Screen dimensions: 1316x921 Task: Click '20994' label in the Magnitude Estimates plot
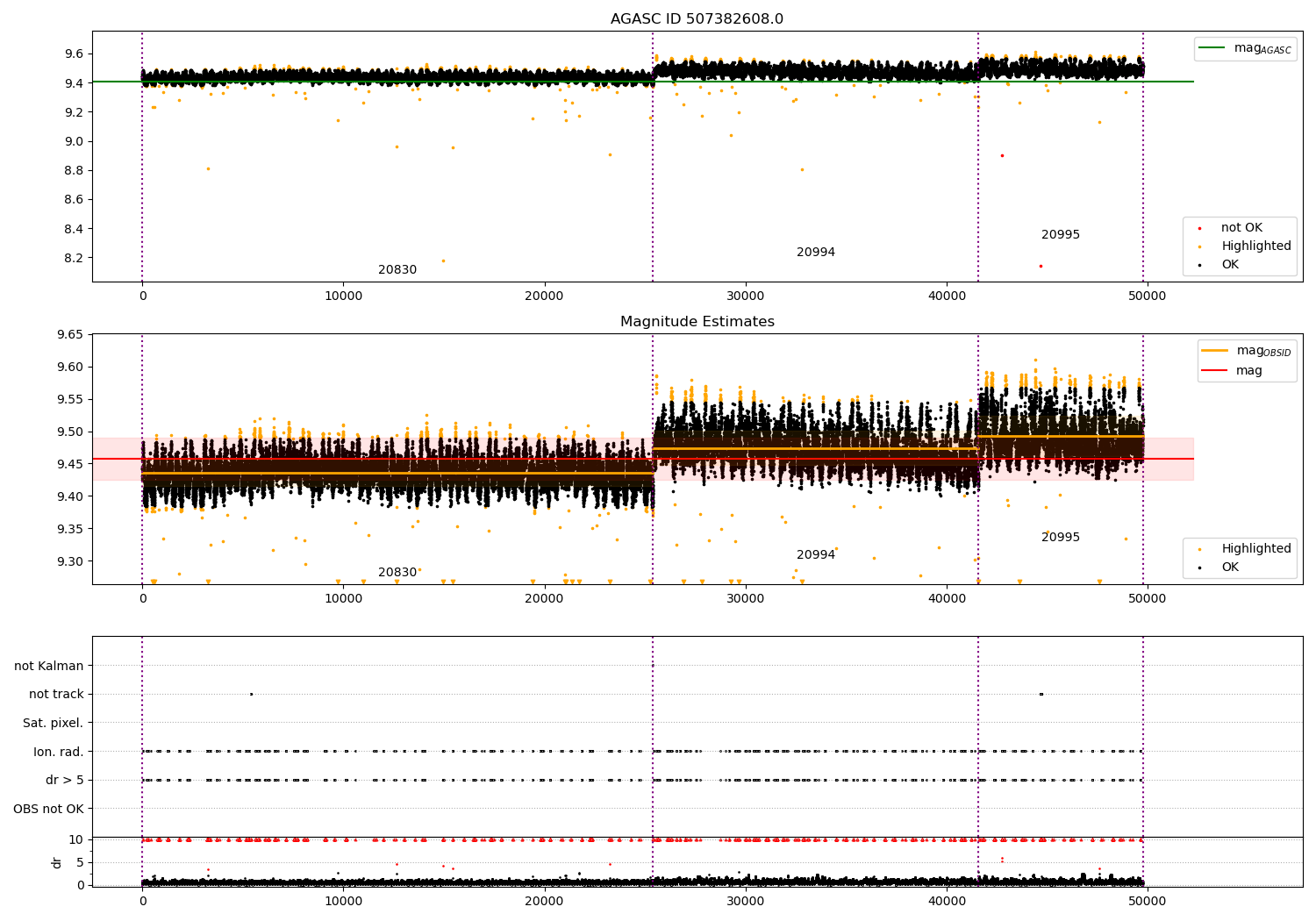[816, 555]
